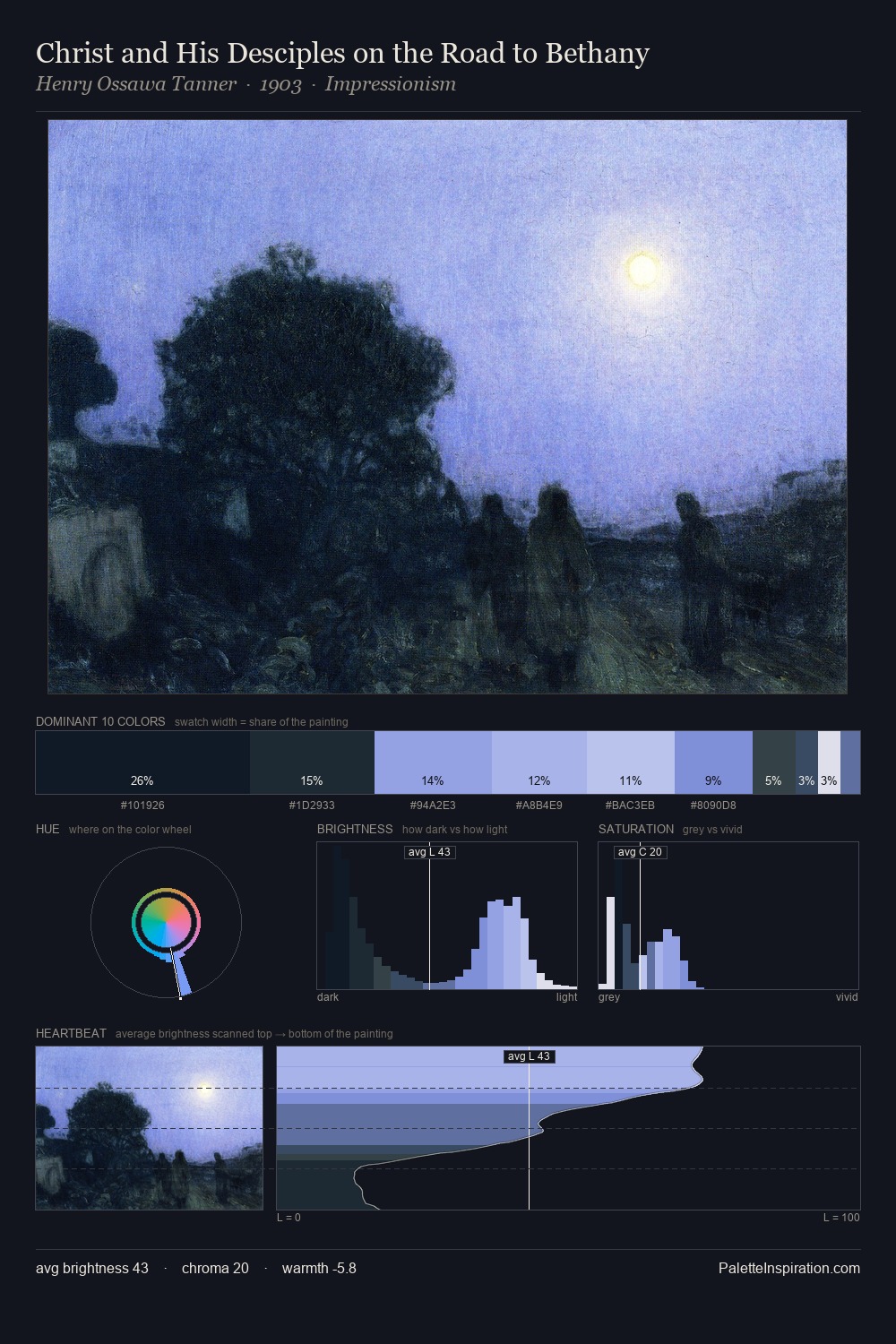Select the 9% swatch #8090D8
896x1344 pixels.
(713, 762)
